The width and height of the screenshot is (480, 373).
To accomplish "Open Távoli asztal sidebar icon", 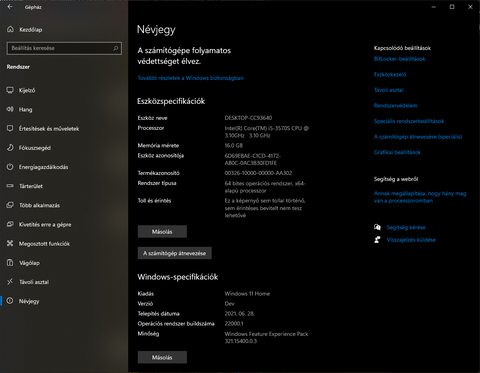I will click(x=10, y=282).
